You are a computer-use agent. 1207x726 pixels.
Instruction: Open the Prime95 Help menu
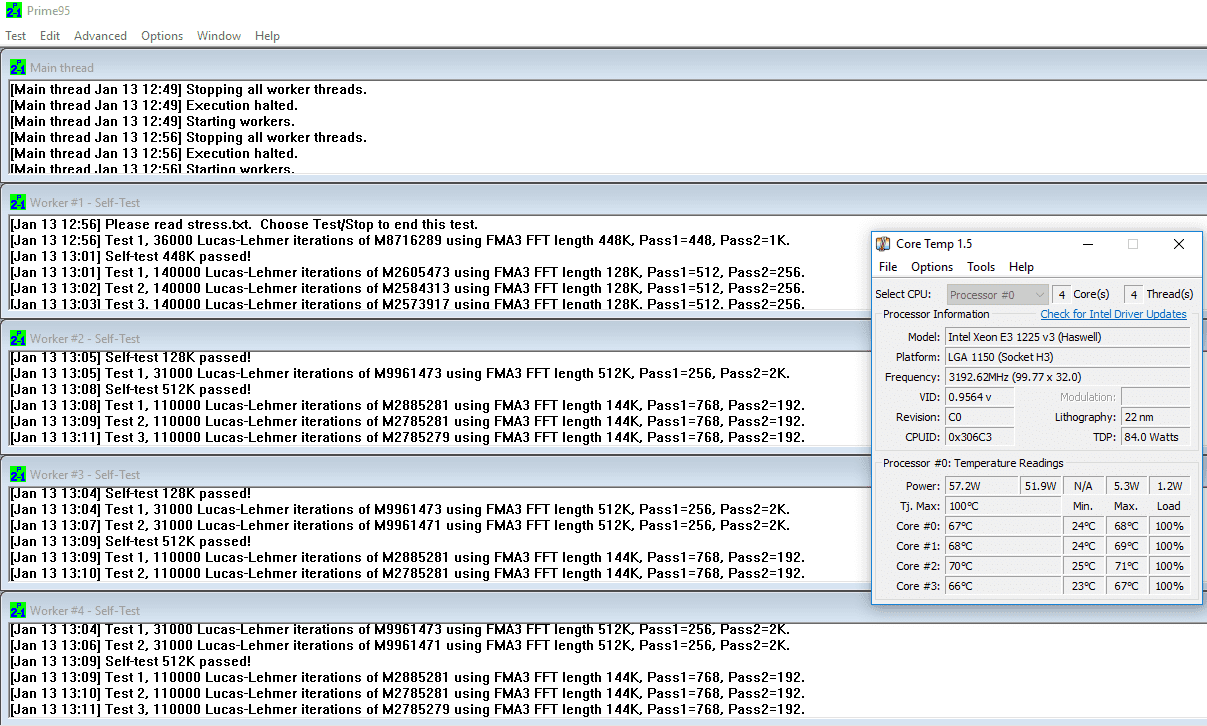pos(267,36)
